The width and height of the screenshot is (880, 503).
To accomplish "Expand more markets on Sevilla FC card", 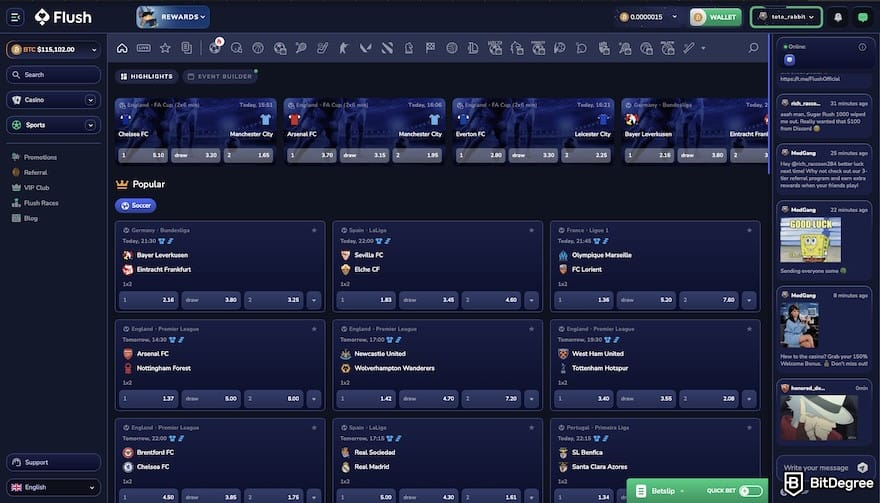I will tap(531, 300).
